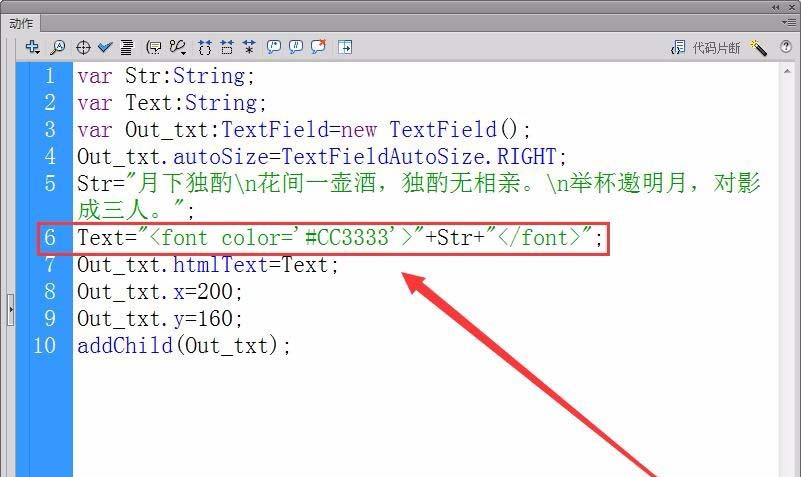Click the 'Out_txt.x=200;' line

[x=160, y=292]
